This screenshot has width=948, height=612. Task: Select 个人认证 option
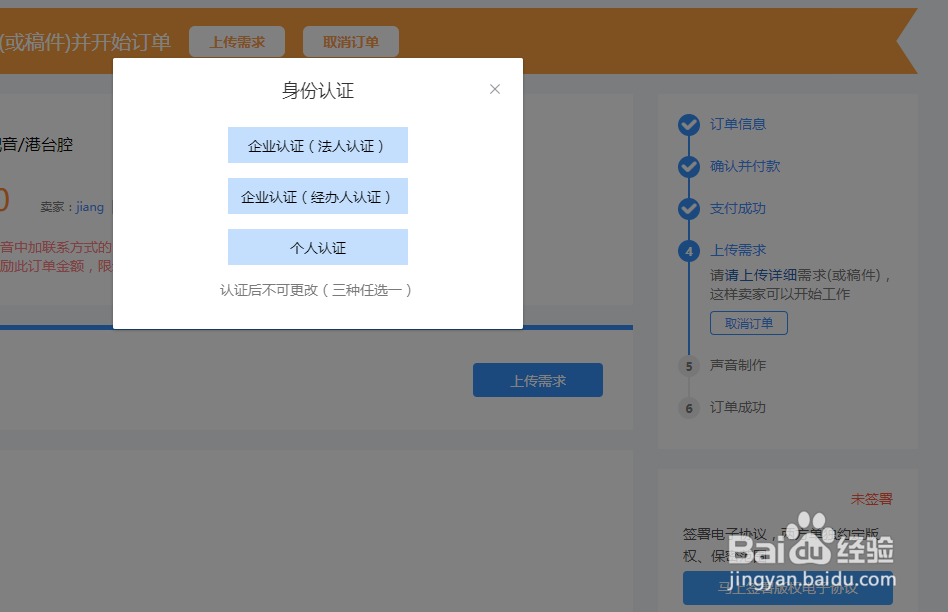pos(317,247)
